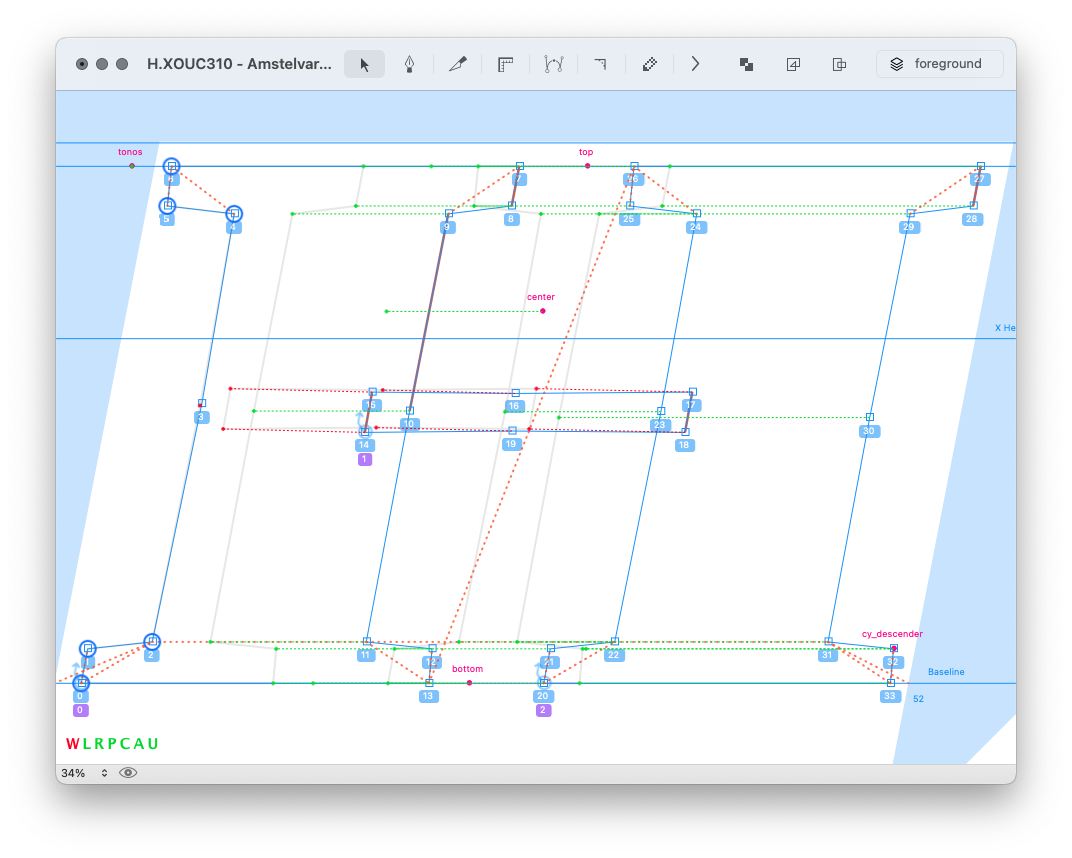
Task: Select the anchor labeled center
Action: coord(543,311)
